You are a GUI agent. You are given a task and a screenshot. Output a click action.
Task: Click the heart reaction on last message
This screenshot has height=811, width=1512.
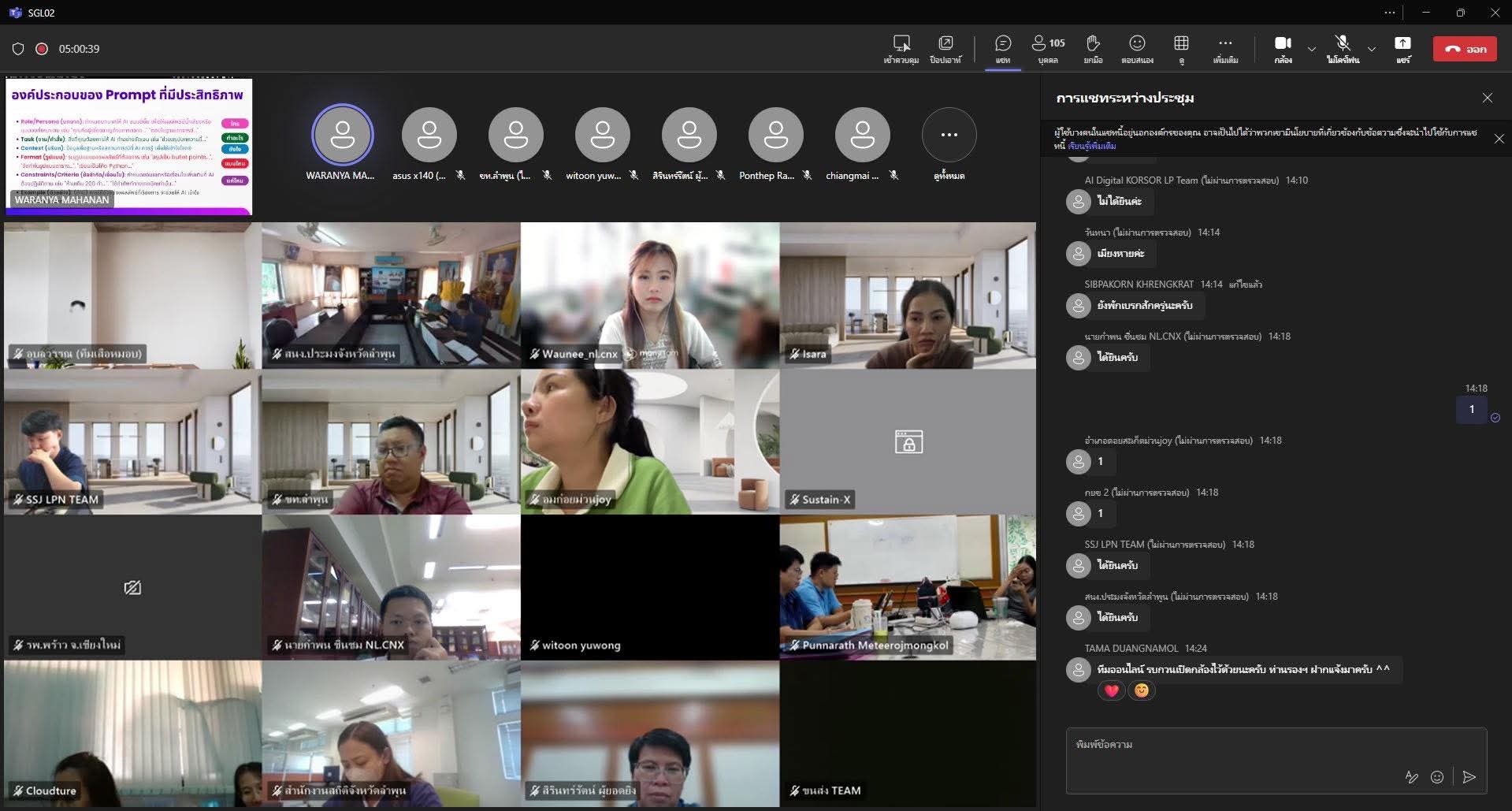1111,691
